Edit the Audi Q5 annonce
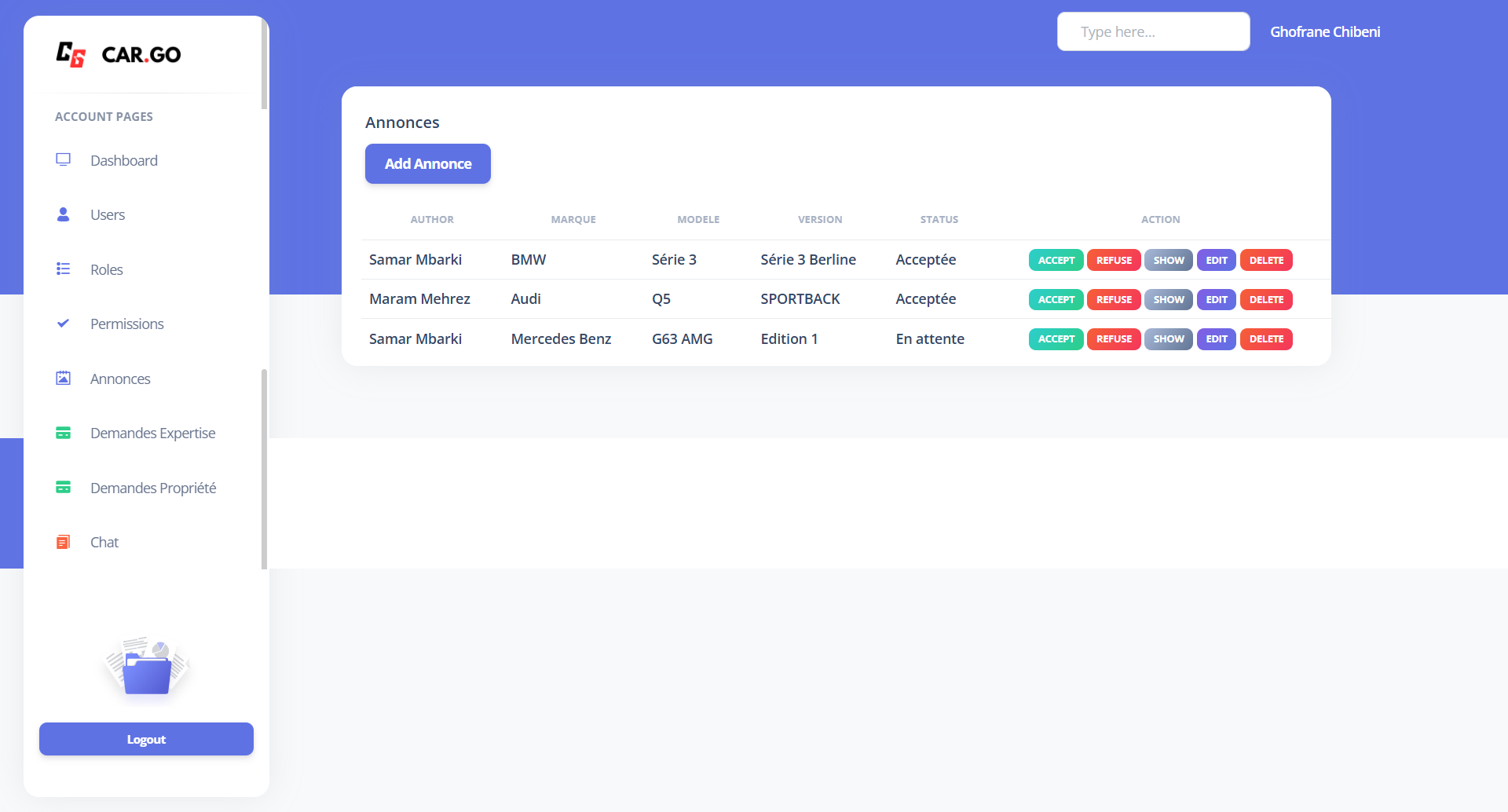Viewport: 1508px width, 812px height. pyautogui.click(x=1217, y=299)
